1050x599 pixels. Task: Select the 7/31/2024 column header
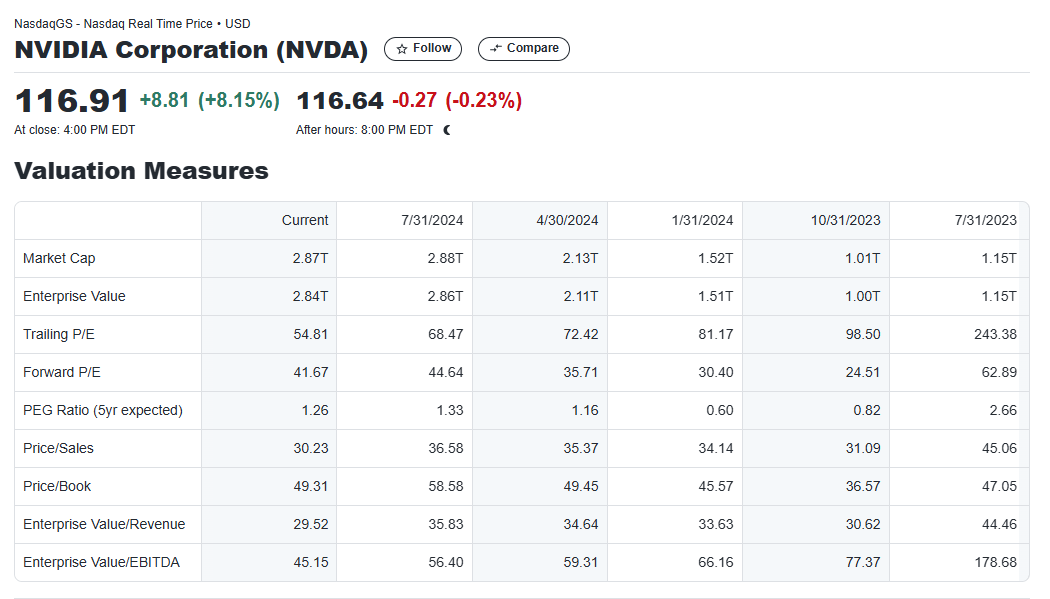pos(432,220)
